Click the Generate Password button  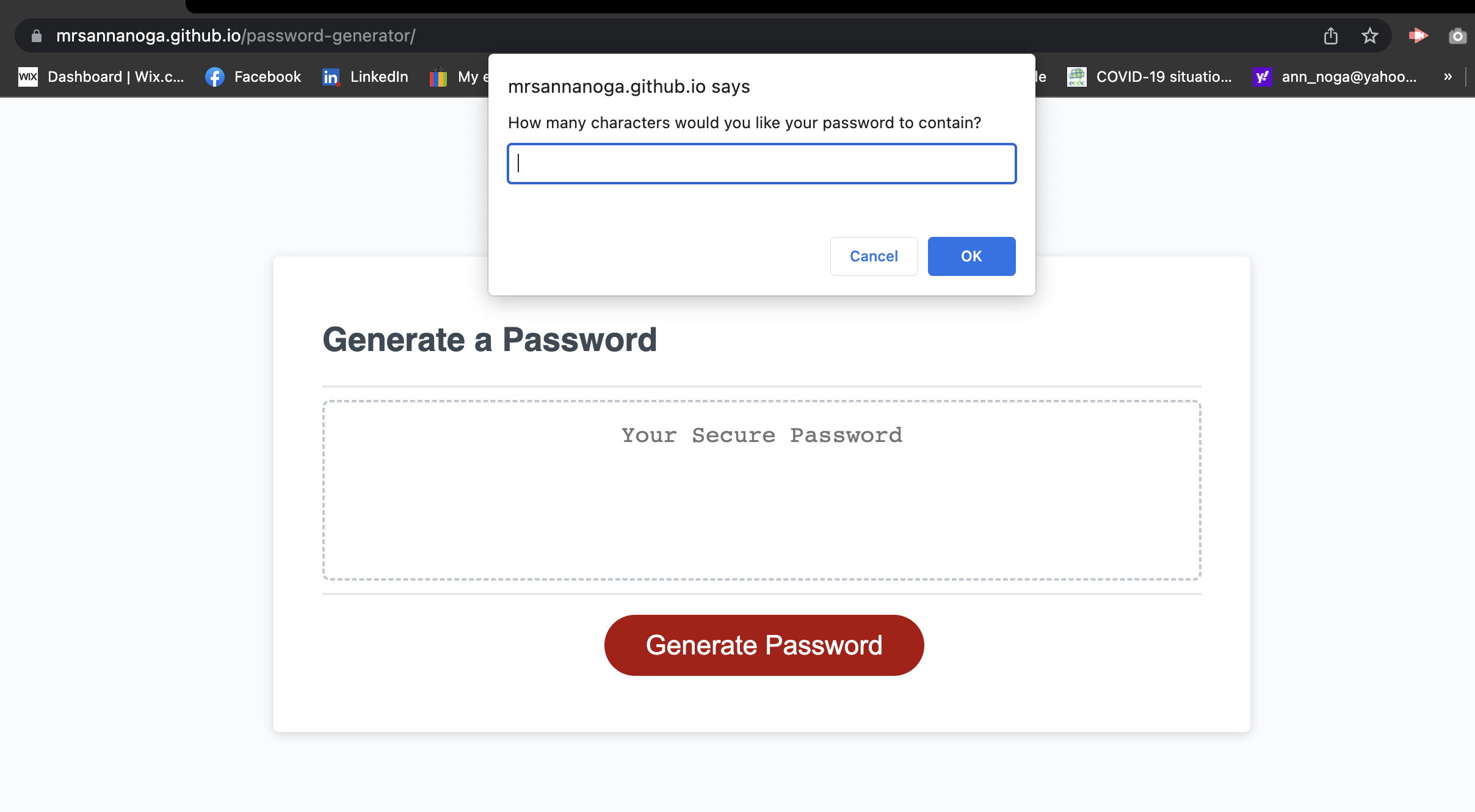[763, 645]
